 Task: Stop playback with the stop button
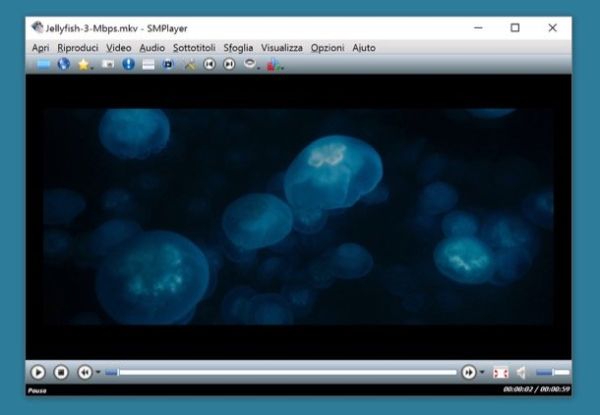[61, 372]
